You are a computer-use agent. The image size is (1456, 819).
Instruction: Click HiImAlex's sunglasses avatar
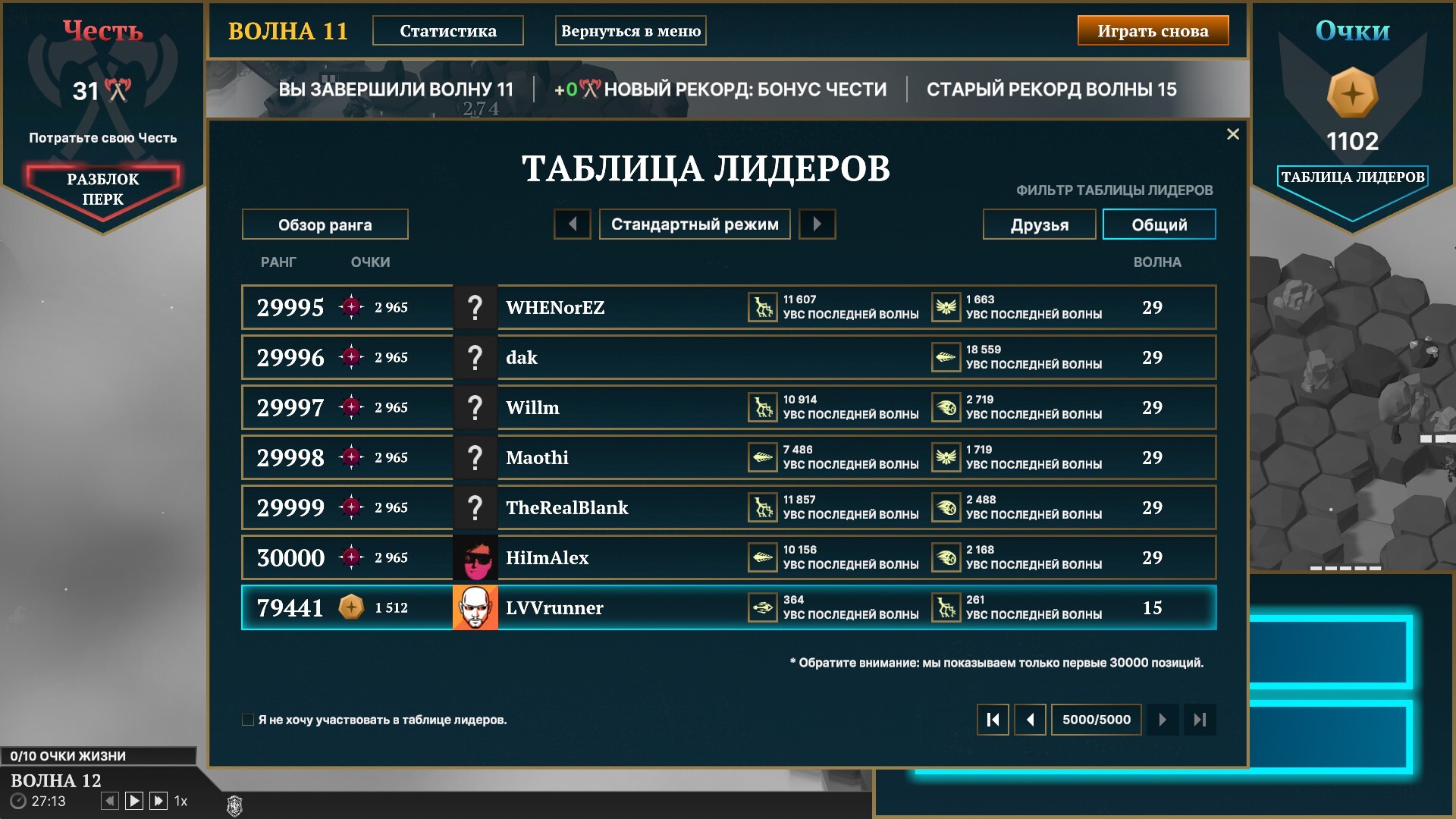tap(475, 557)
